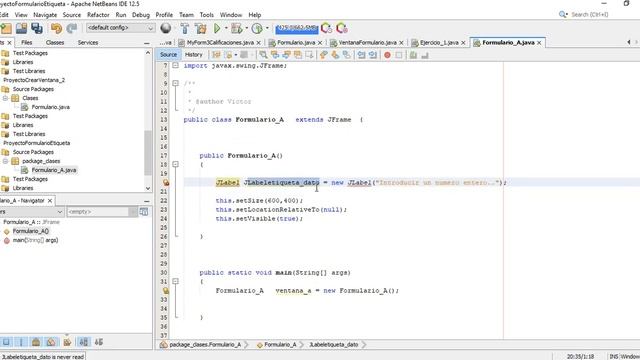
Task: Collapse the constructor fold at line 18
Action: tap(176, 164)
